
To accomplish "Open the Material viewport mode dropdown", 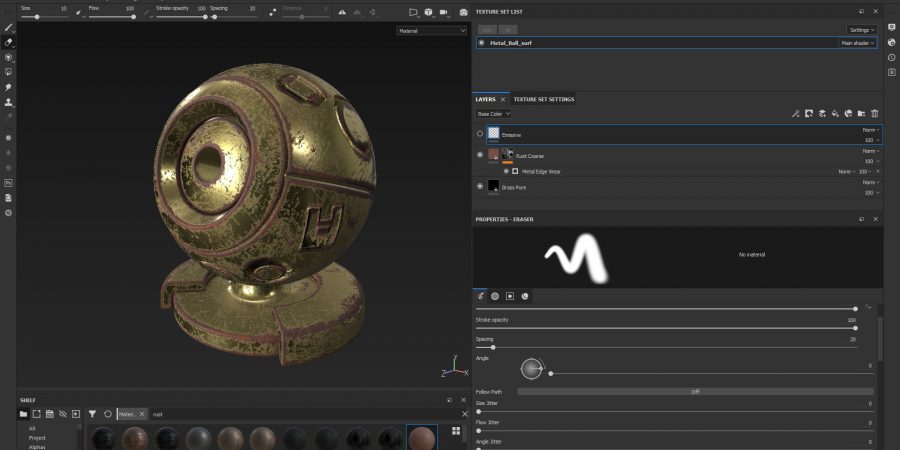I will 431,31.
